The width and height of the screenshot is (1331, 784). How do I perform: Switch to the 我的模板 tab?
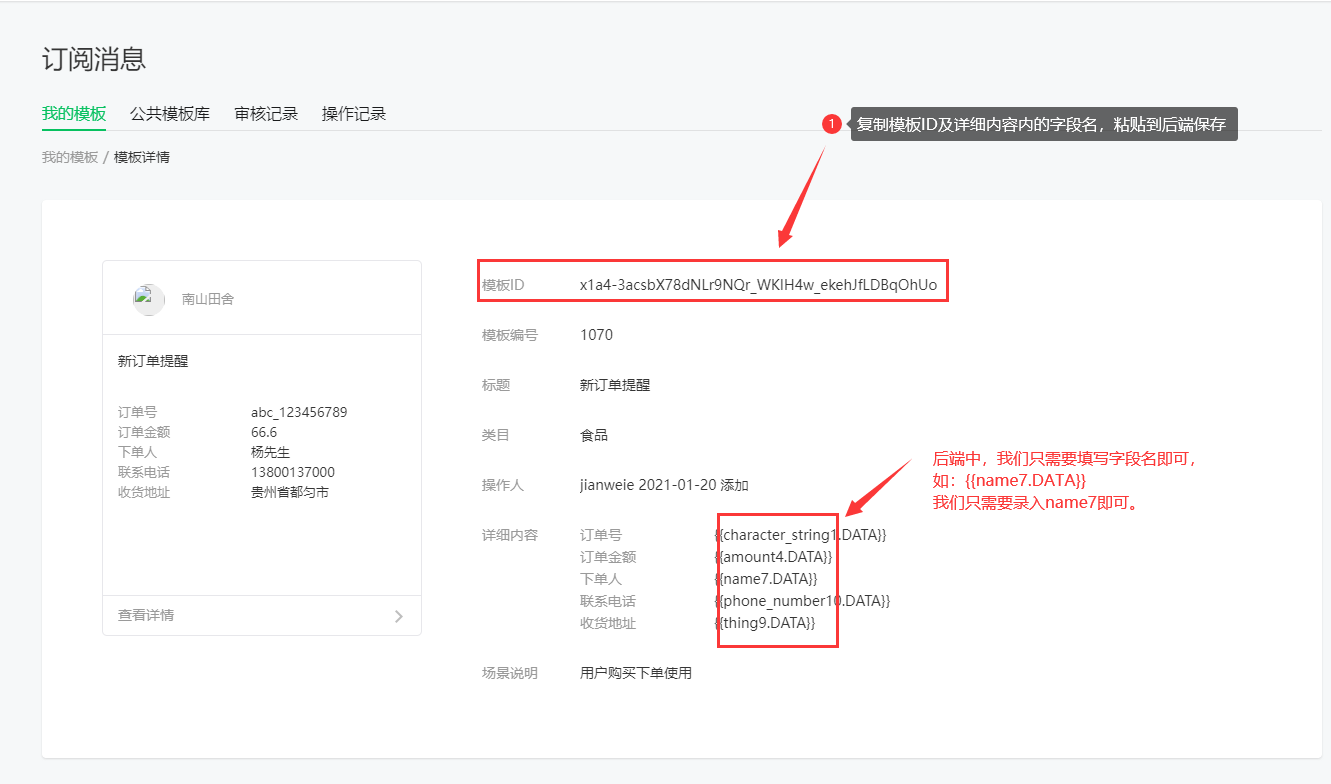[x=74, y=114]
